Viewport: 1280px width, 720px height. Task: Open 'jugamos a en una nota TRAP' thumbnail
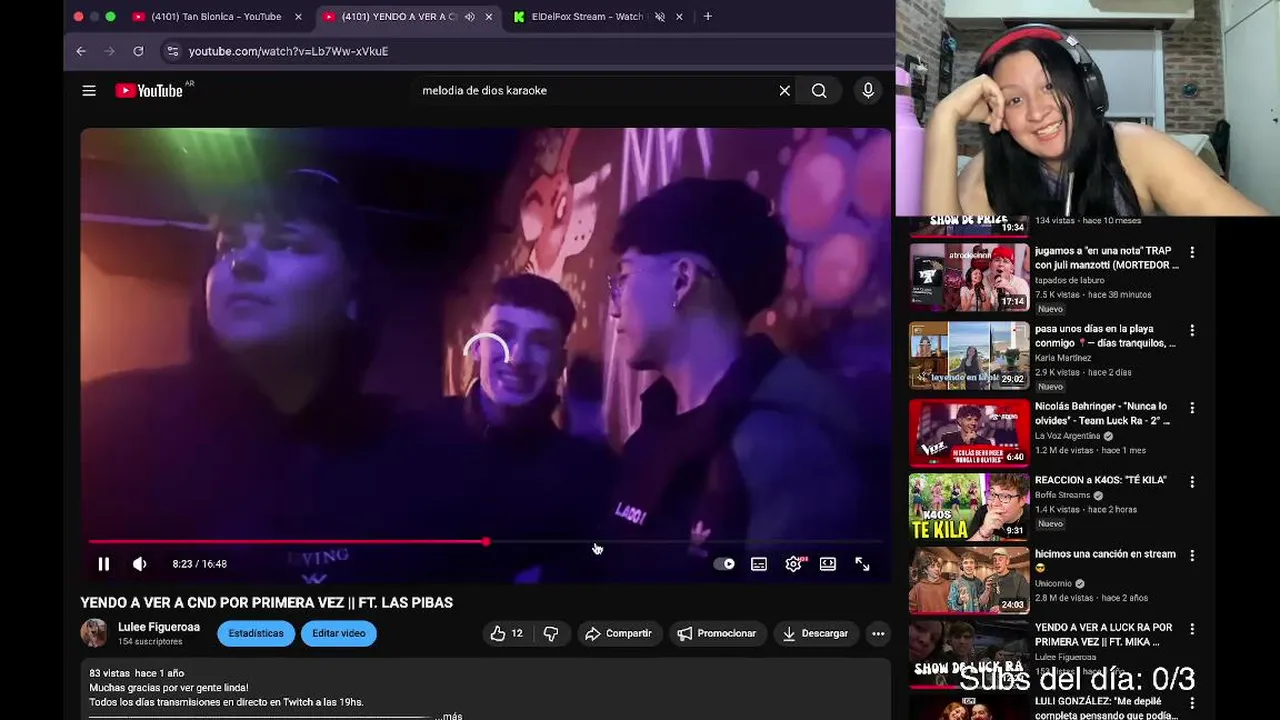(x=969, y=278)
